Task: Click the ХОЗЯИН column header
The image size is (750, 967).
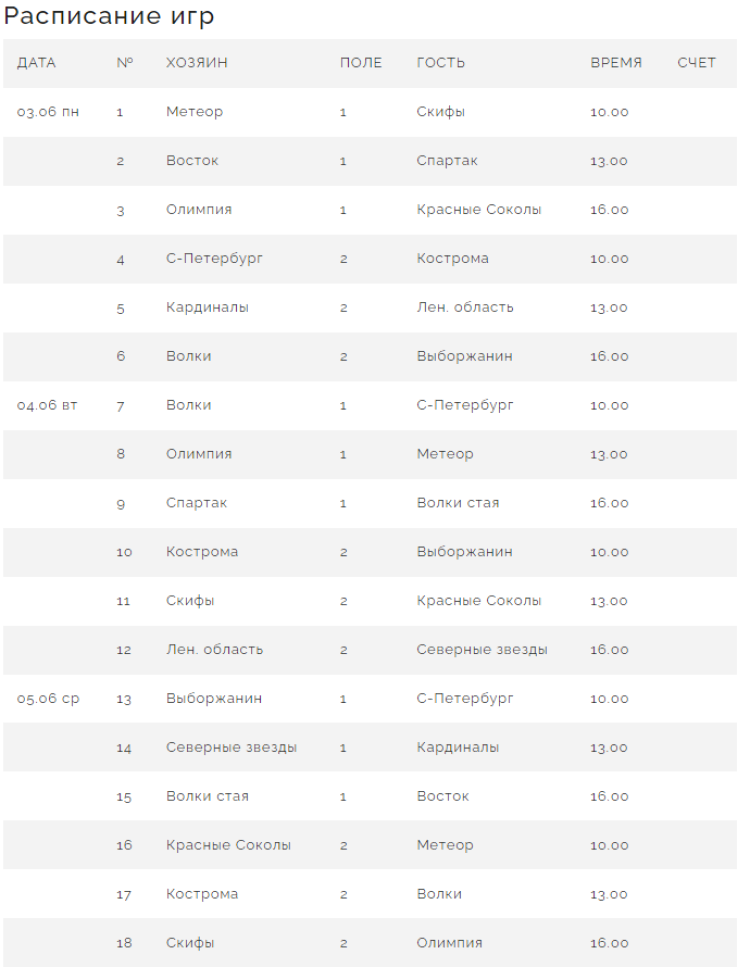Action: [x=197, y=63]
